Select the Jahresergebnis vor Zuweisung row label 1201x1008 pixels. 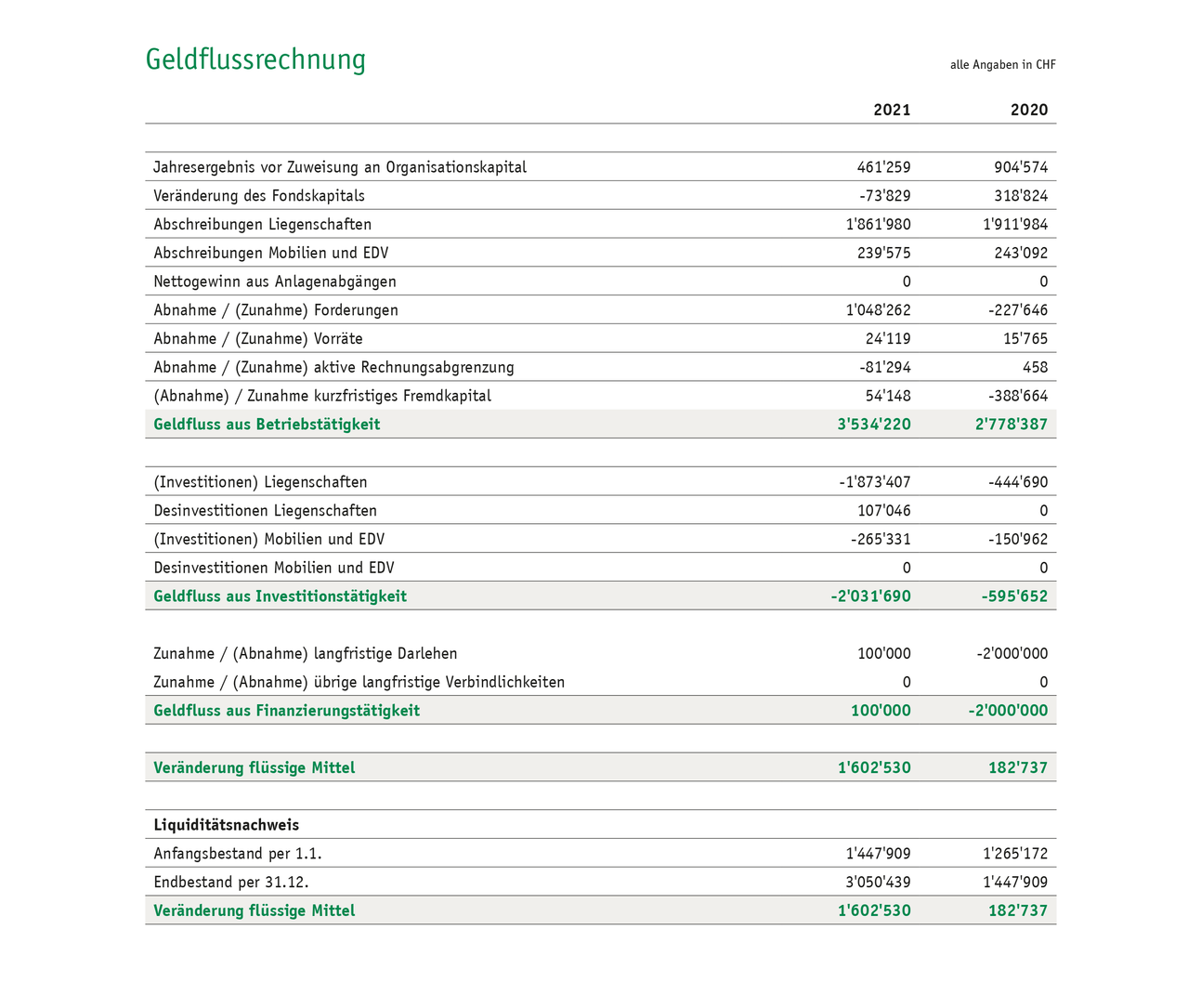click(x=340, y=167)
